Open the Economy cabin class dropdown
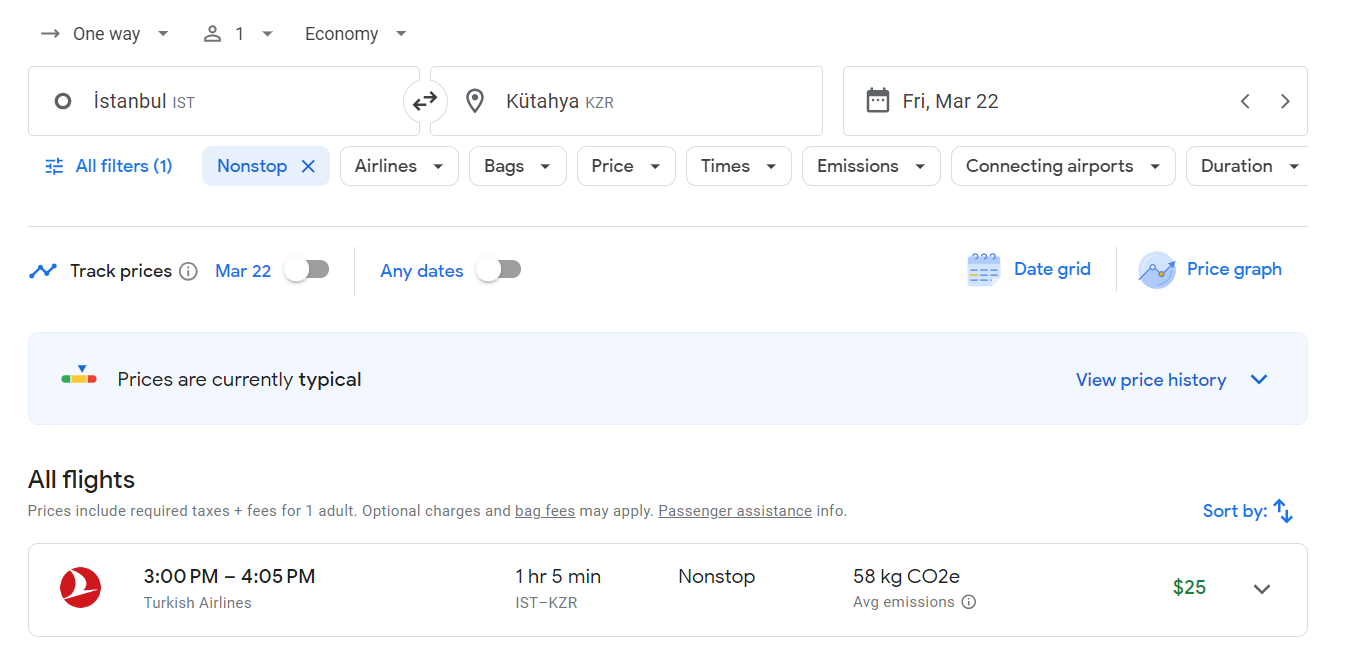The height and width of the screenshot is (666, 1356). [x=355, y=34]
